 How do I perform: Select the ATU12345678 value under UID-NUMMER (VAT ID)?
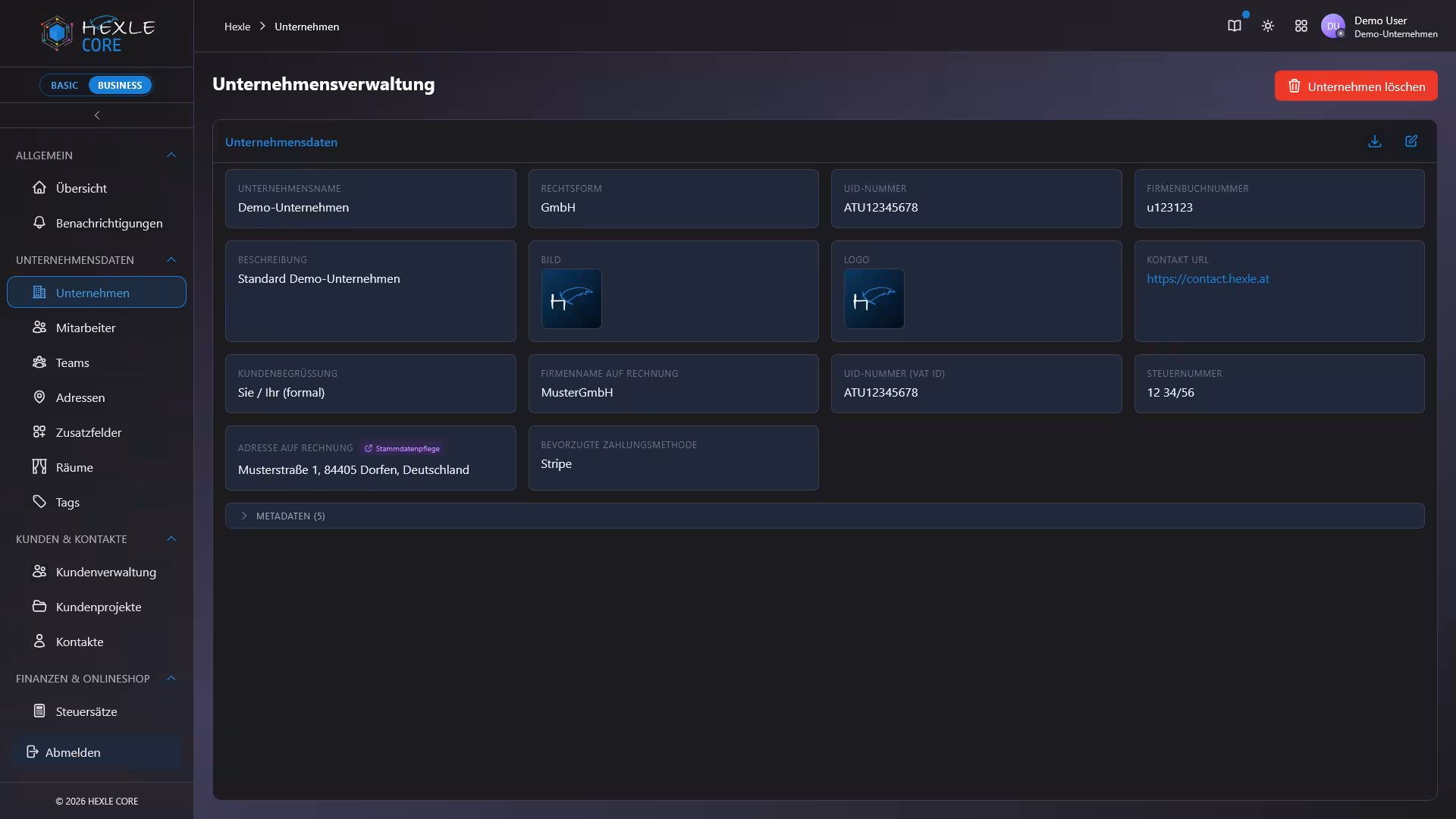[880, 392]
